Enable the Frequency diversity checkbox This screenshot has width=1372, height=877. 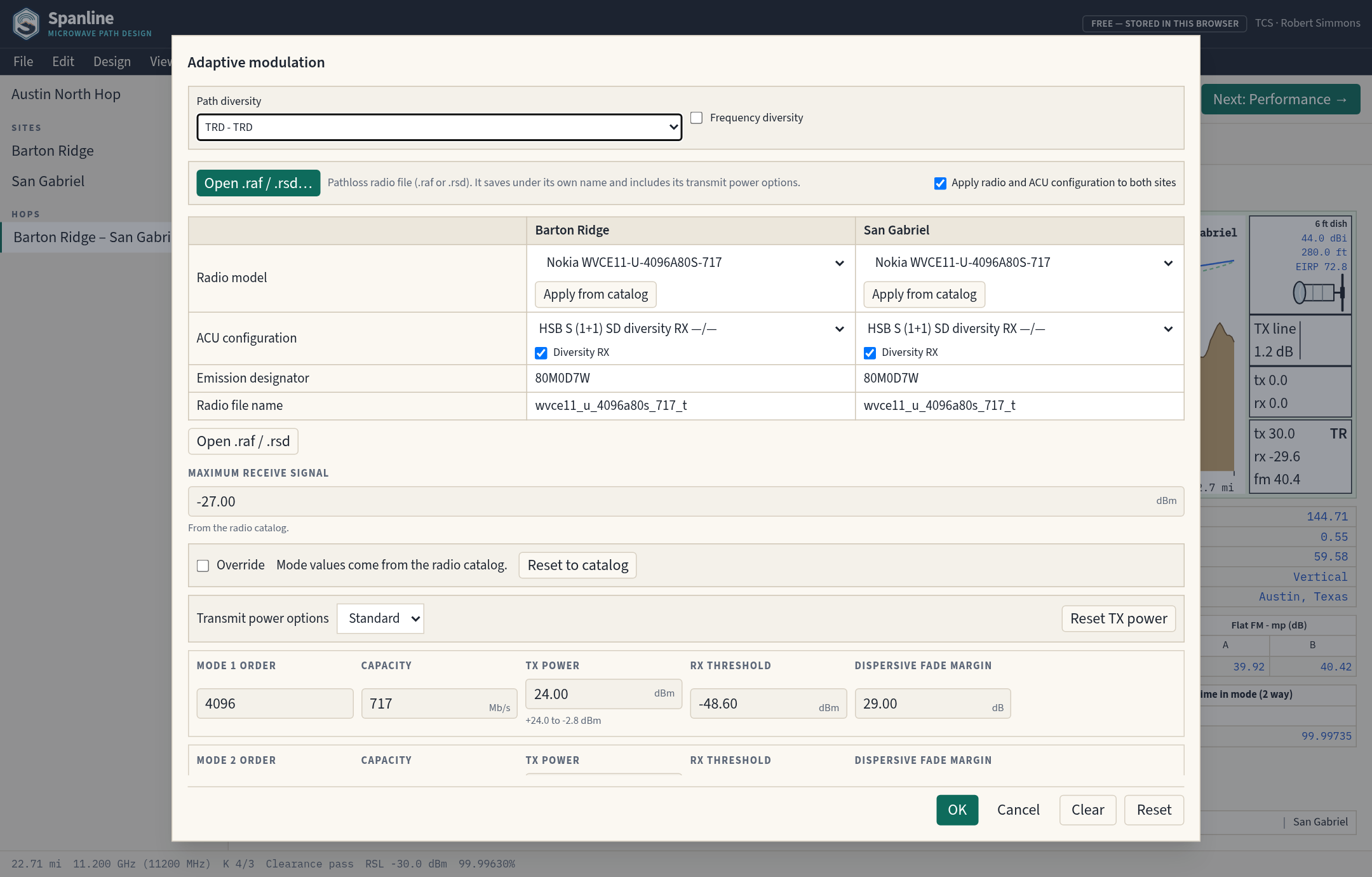tap(697, 118)
